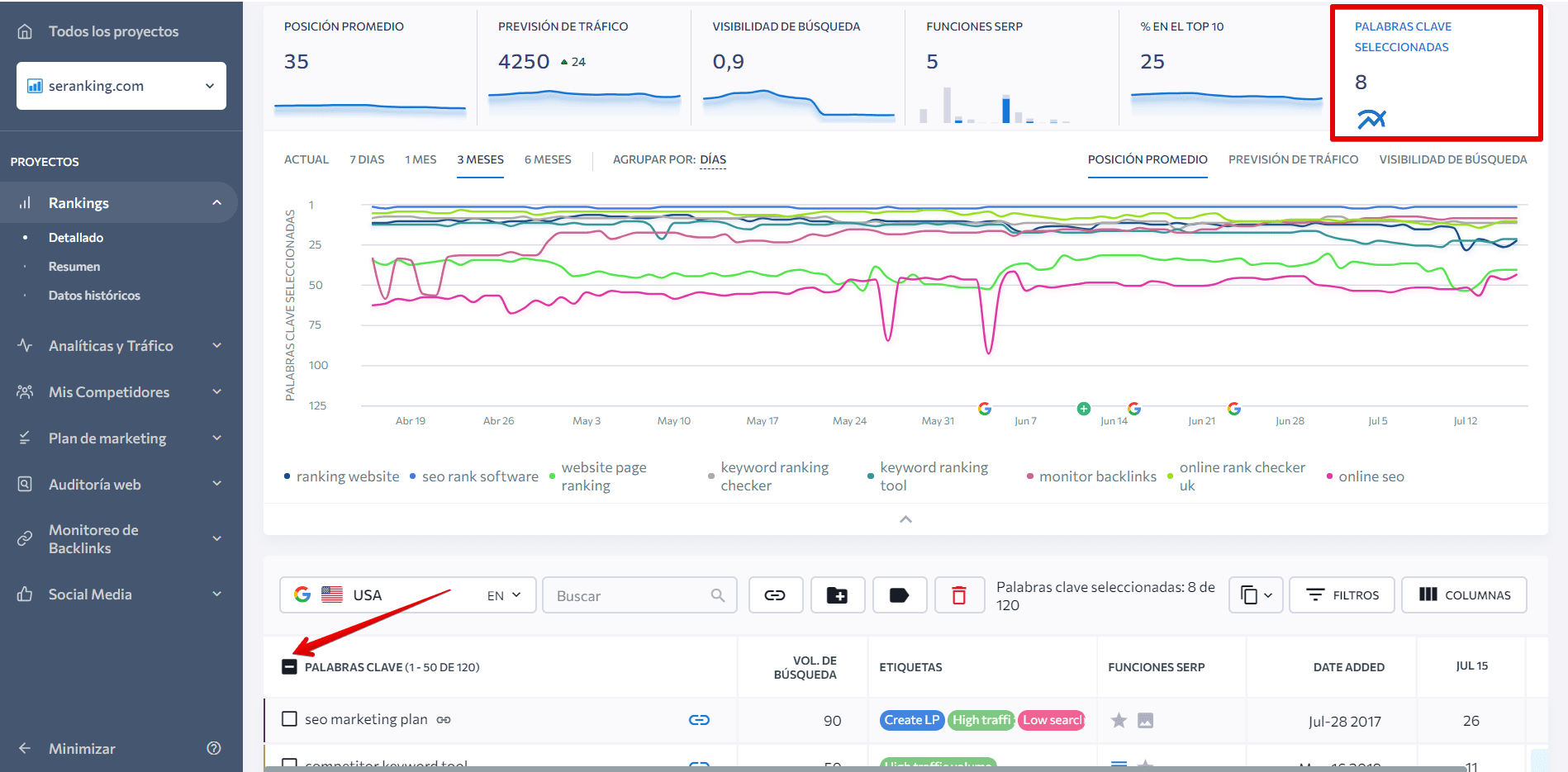This screenshot has height=772, width=1568.
Task: Select the 3 MESES time range
Action: (x=480, y=159)
